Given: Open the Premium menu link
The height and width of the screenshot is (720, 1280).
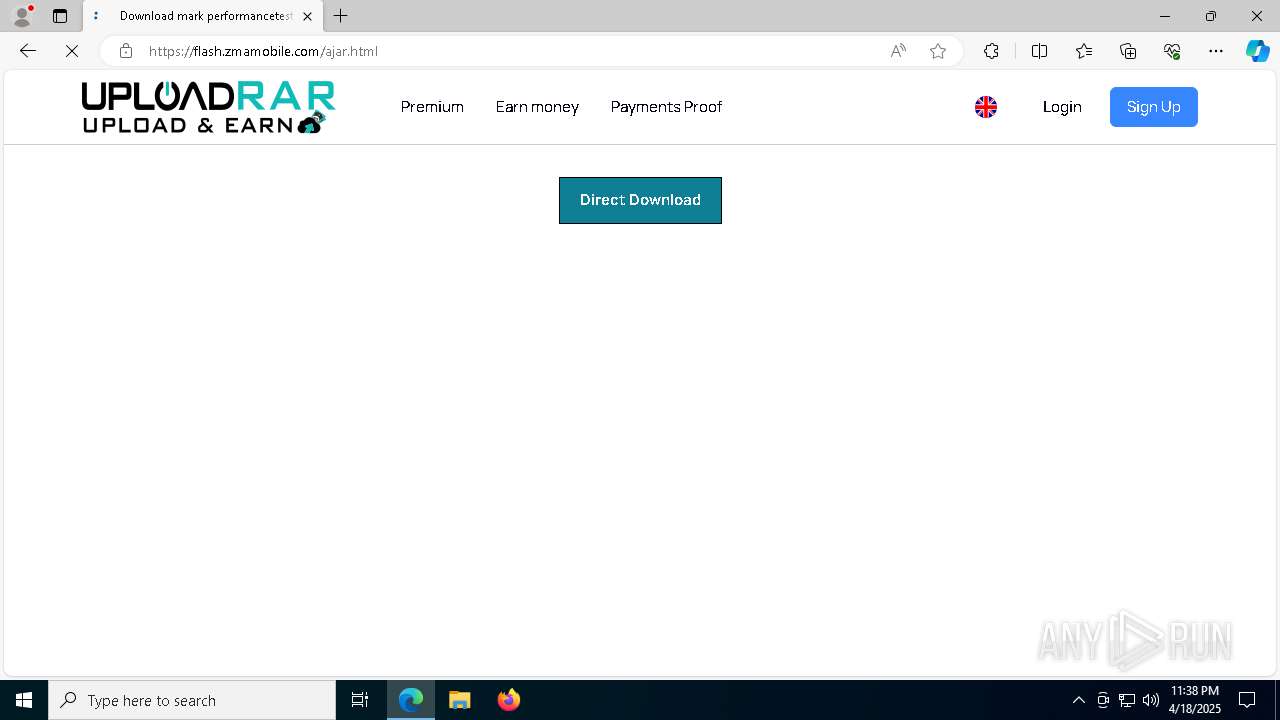Looking at the screenshot, I should (x=432, y=107).
